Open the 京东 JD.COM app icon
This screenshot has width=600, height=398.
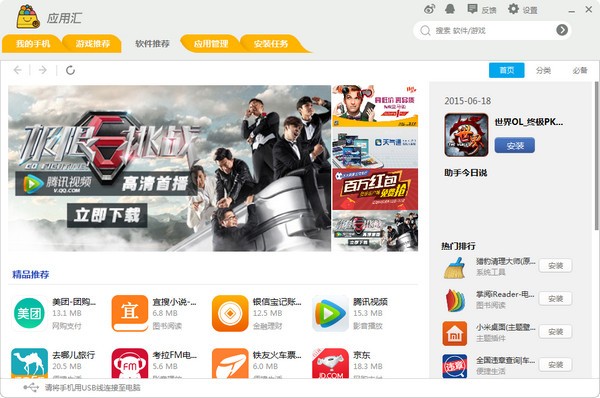coord(330,363)
